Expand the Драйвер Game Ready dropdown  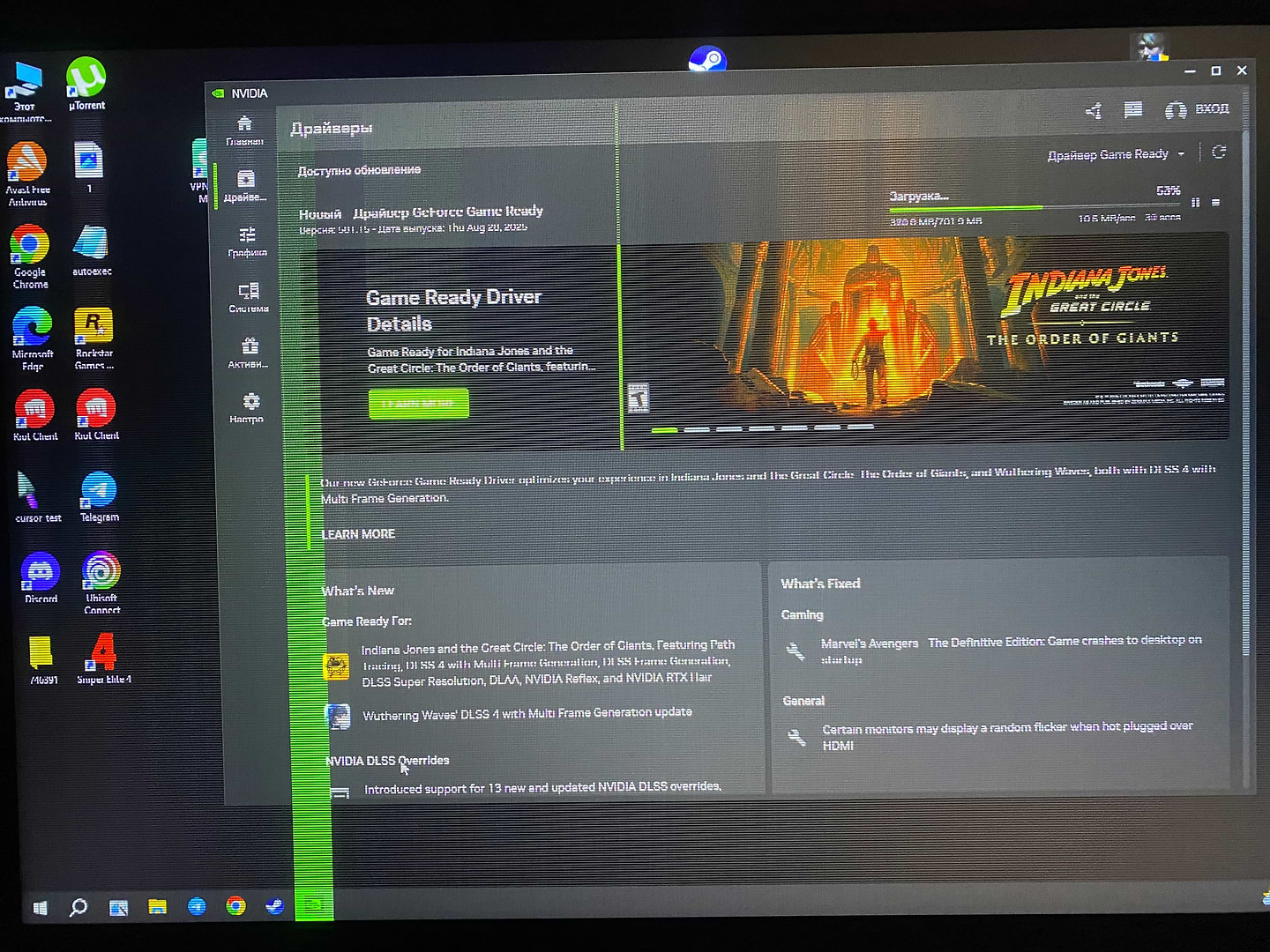[x=1116, y=154]
